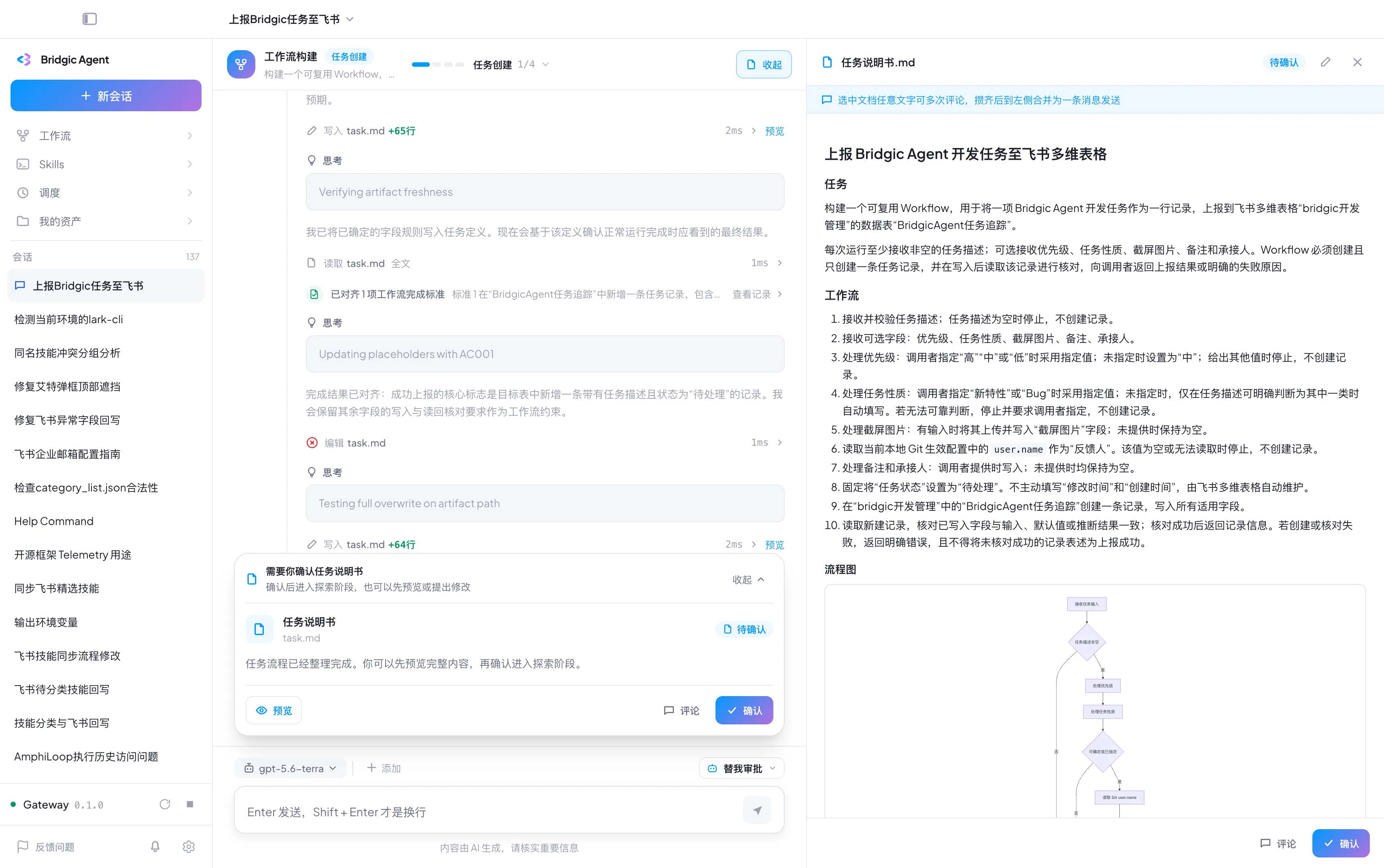Screen dimensions: 1384x868
Task: Click the comment icon in the blue hint bar
Action: point(827,100)
